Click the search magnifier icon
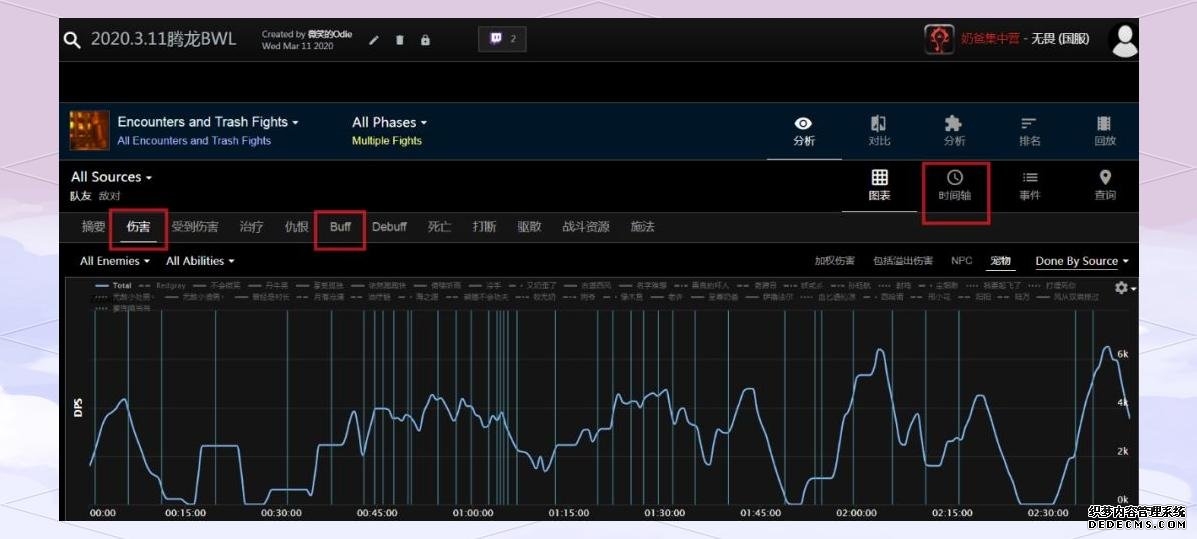This screenshot has width=1197, height=539. 72,40
